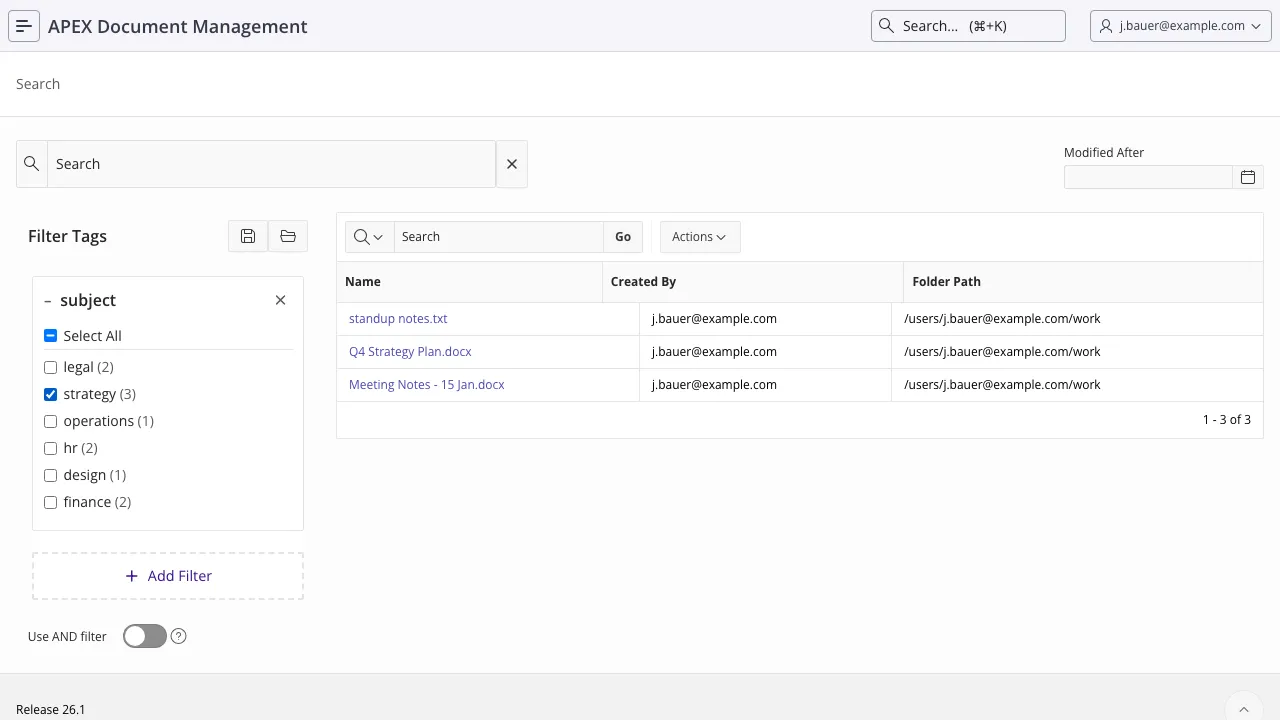Click the report Search input field

(498, 237)
